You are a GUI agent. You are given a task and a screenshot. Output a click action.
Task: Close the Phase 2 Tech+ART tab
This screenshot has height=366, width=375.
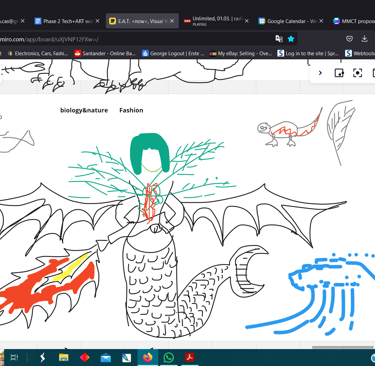tap(97, 21)
